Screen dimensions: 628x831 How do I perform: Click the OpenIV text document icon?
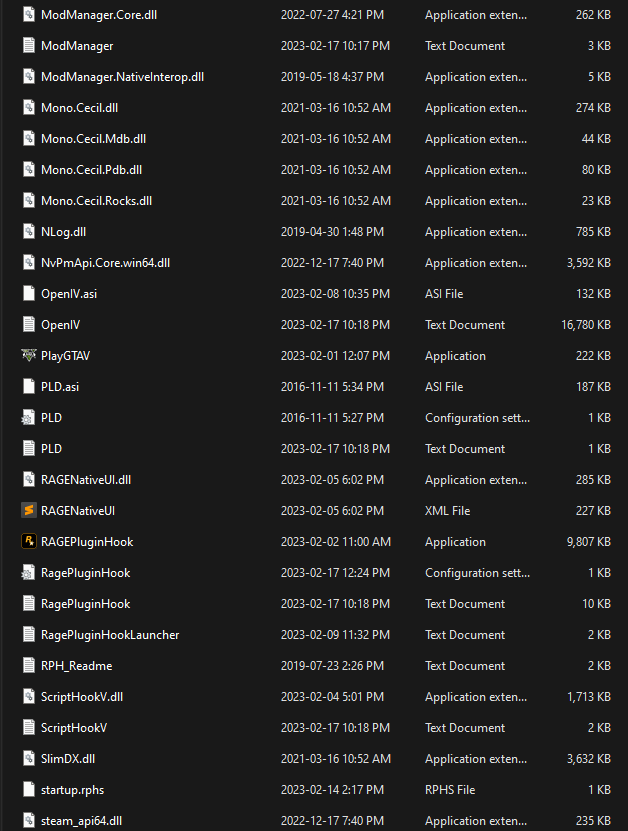pyautogui.click(x=29, y=324)
